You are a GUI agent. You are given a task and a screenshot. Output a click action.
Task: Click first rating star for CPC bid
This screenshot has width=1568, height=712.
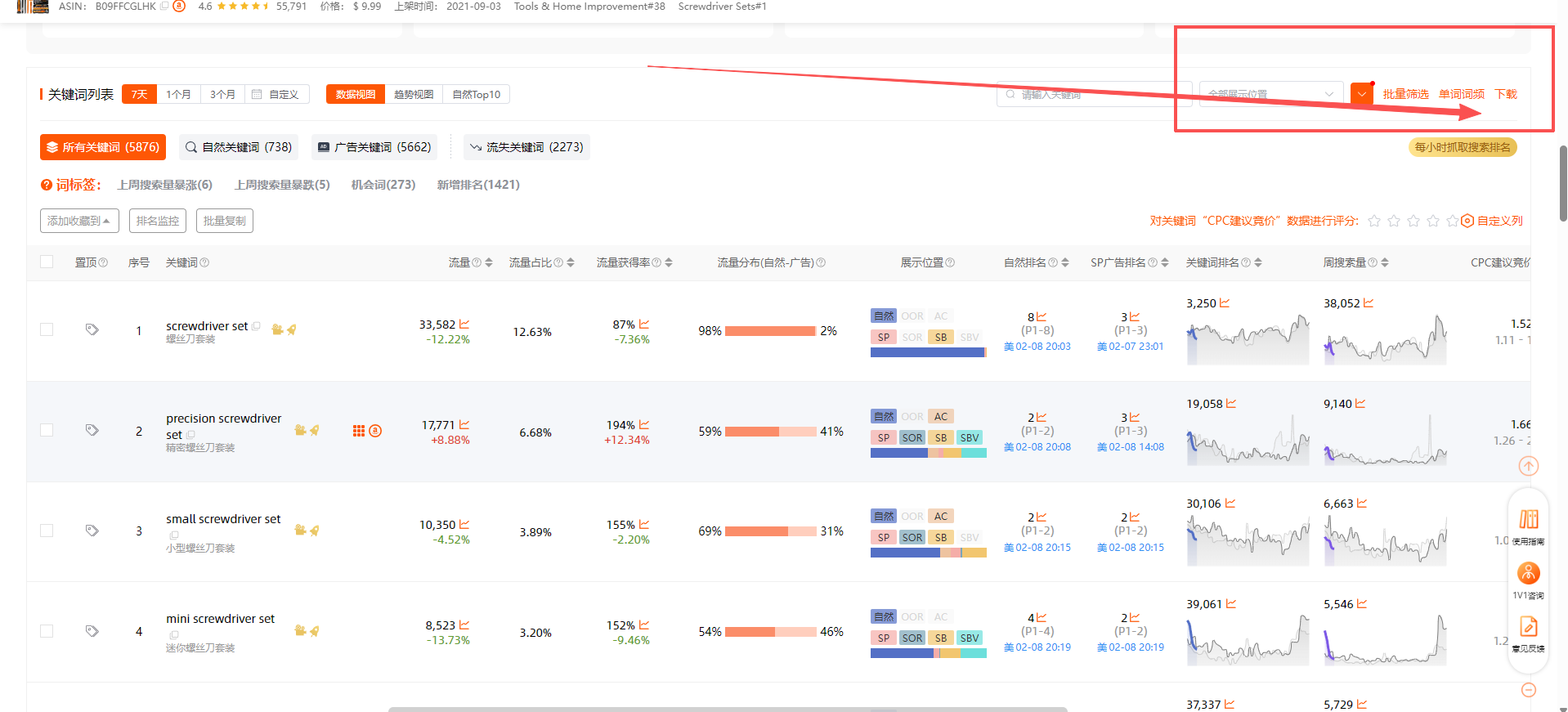[x=1374, y=221]
